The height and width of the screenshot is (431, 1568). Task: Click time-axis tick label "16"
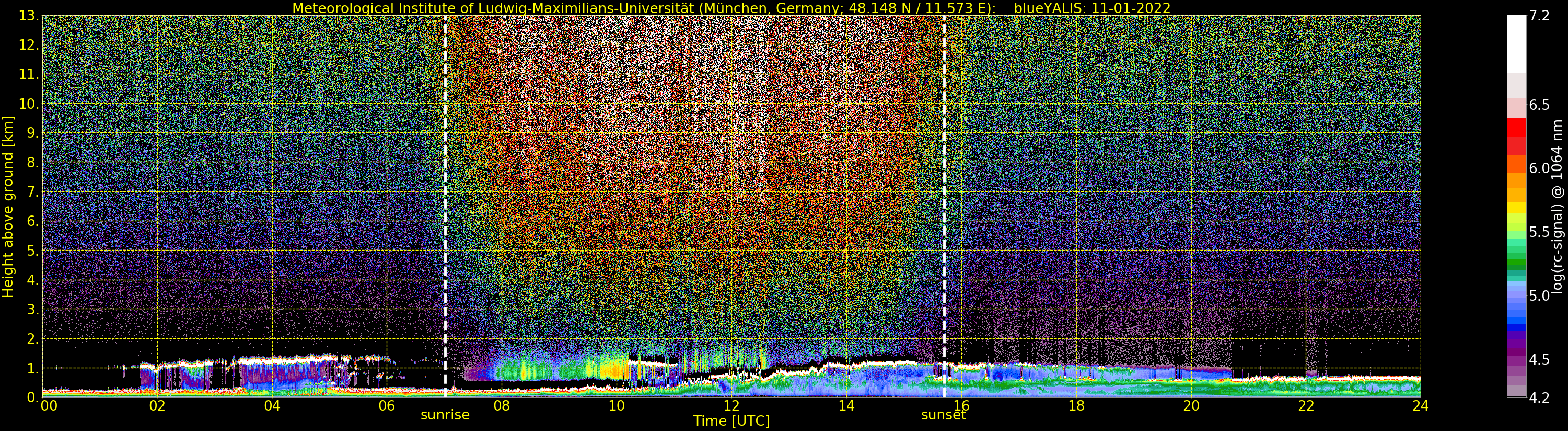pos(961,405)
